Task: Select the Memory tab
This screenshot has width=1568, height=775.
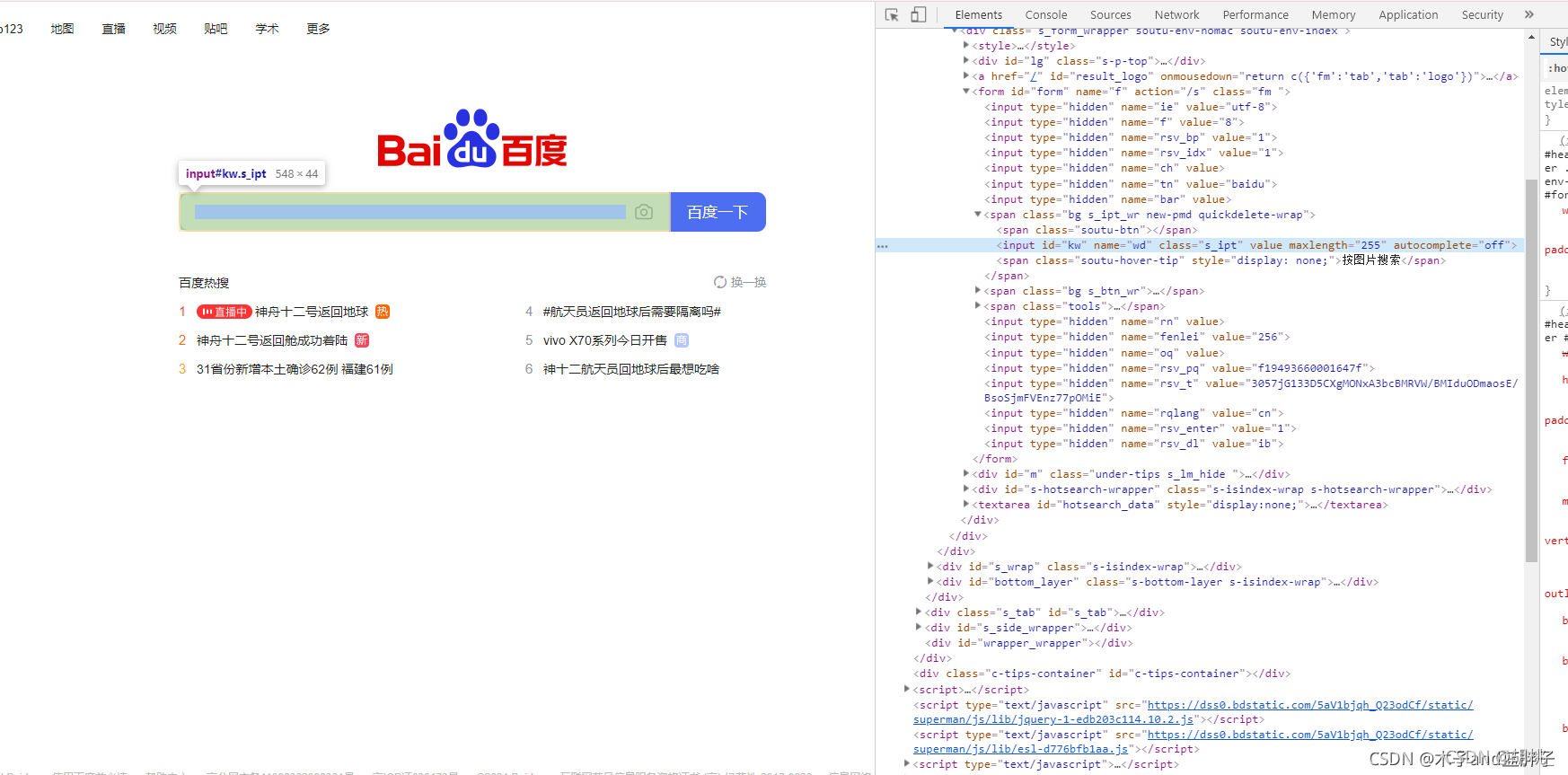Action: point(1334,14)
